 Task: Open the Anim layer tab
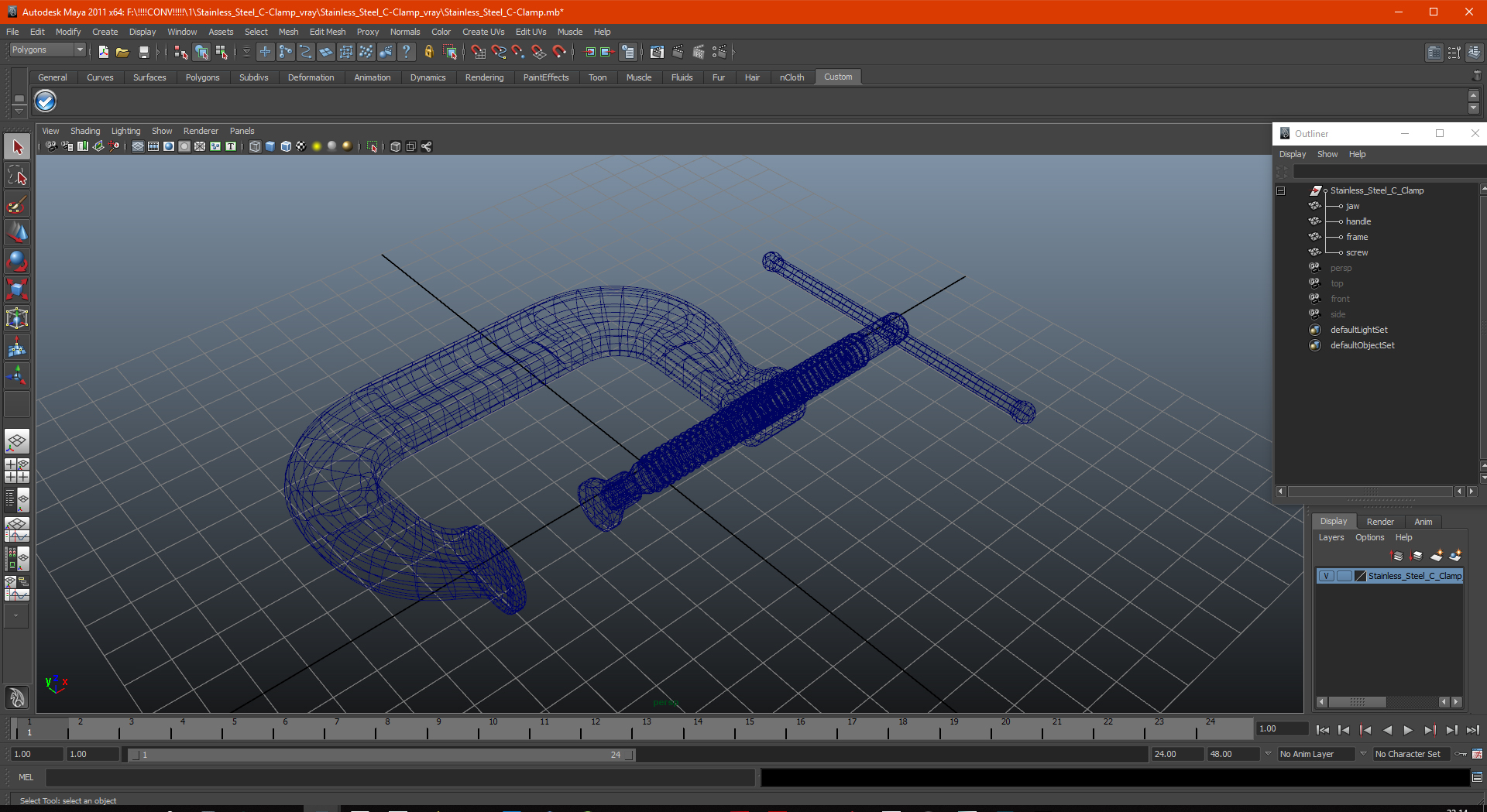[1423, 522]
